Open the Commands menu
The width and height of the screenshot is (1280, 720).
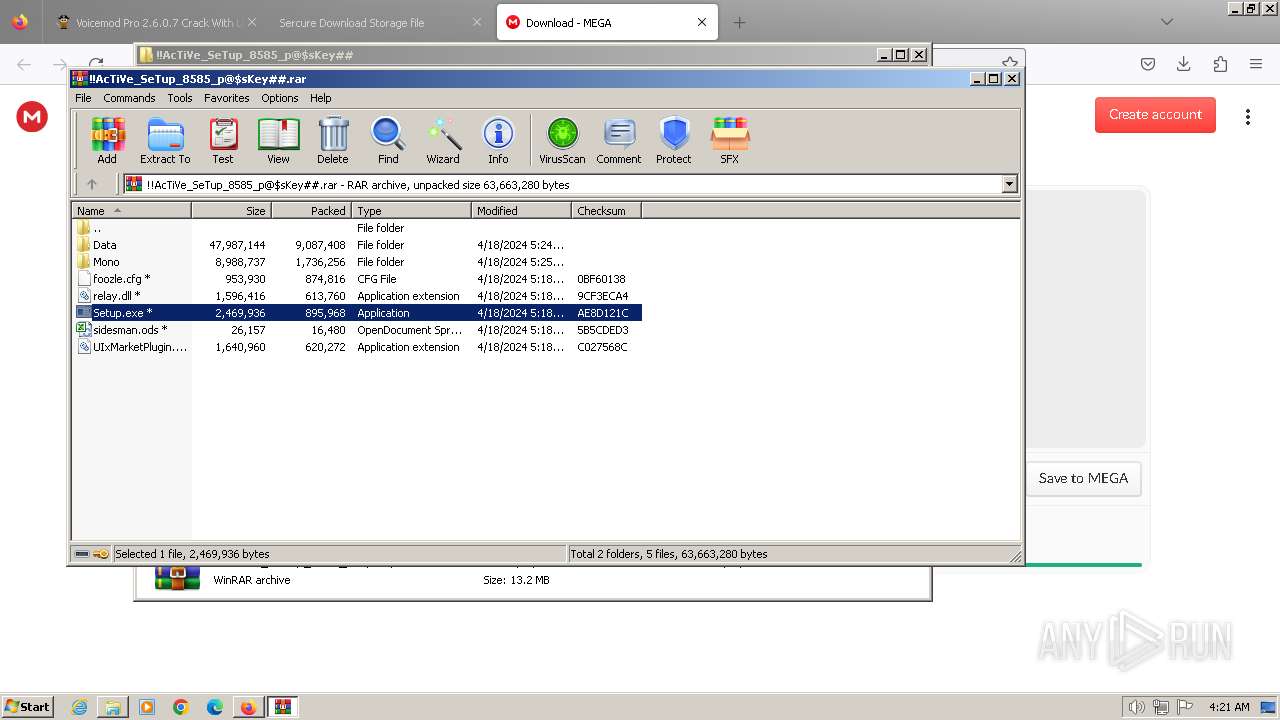pos(129,98)
